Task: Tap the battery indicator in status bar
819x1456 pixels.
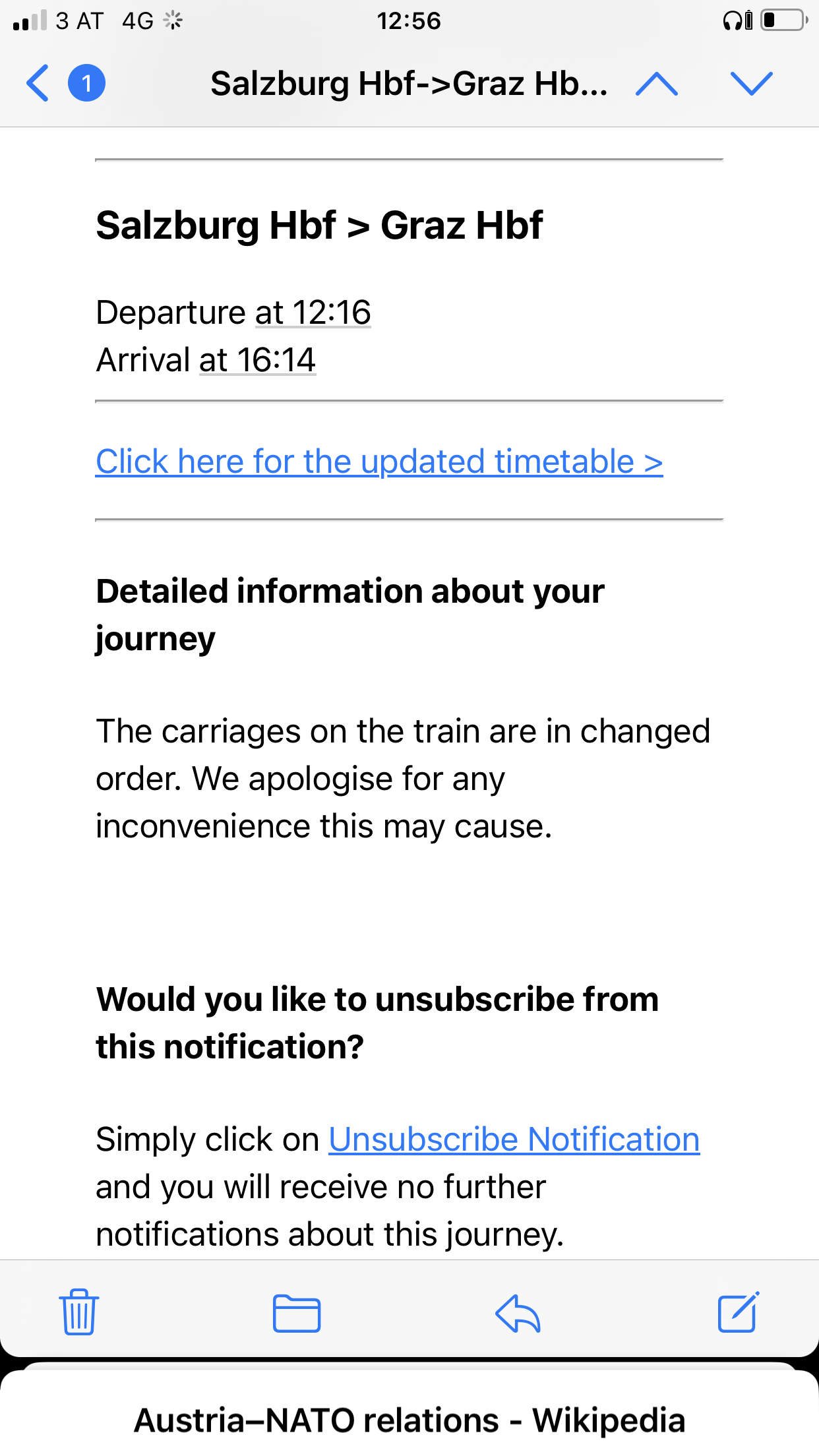Action: coord(784,20)
